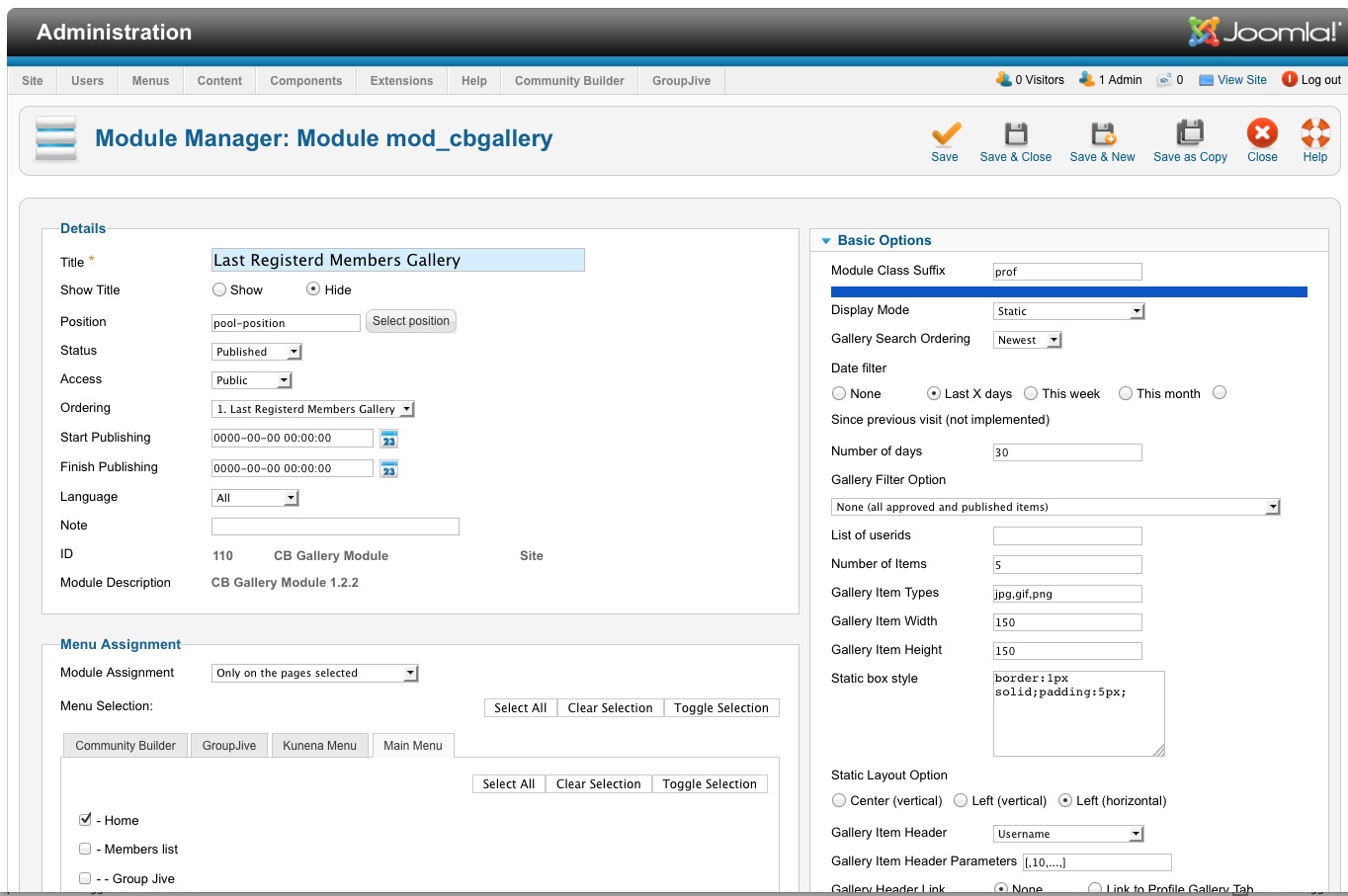Open Finish Publishing calendar icon
1348x896 pixels.
(x=389, y=469)
